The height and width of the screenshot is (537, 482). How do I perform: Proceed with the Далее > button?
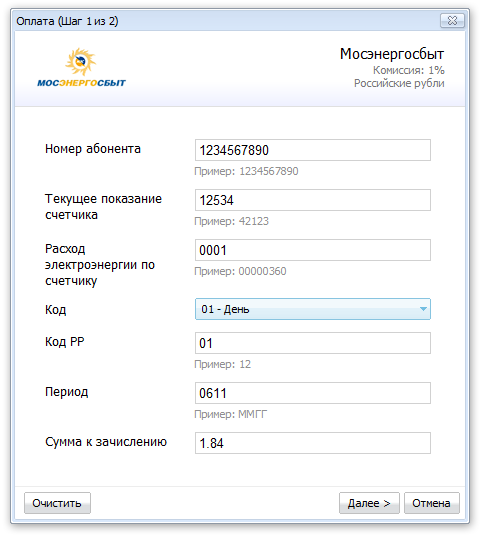(x=369, y=503)
